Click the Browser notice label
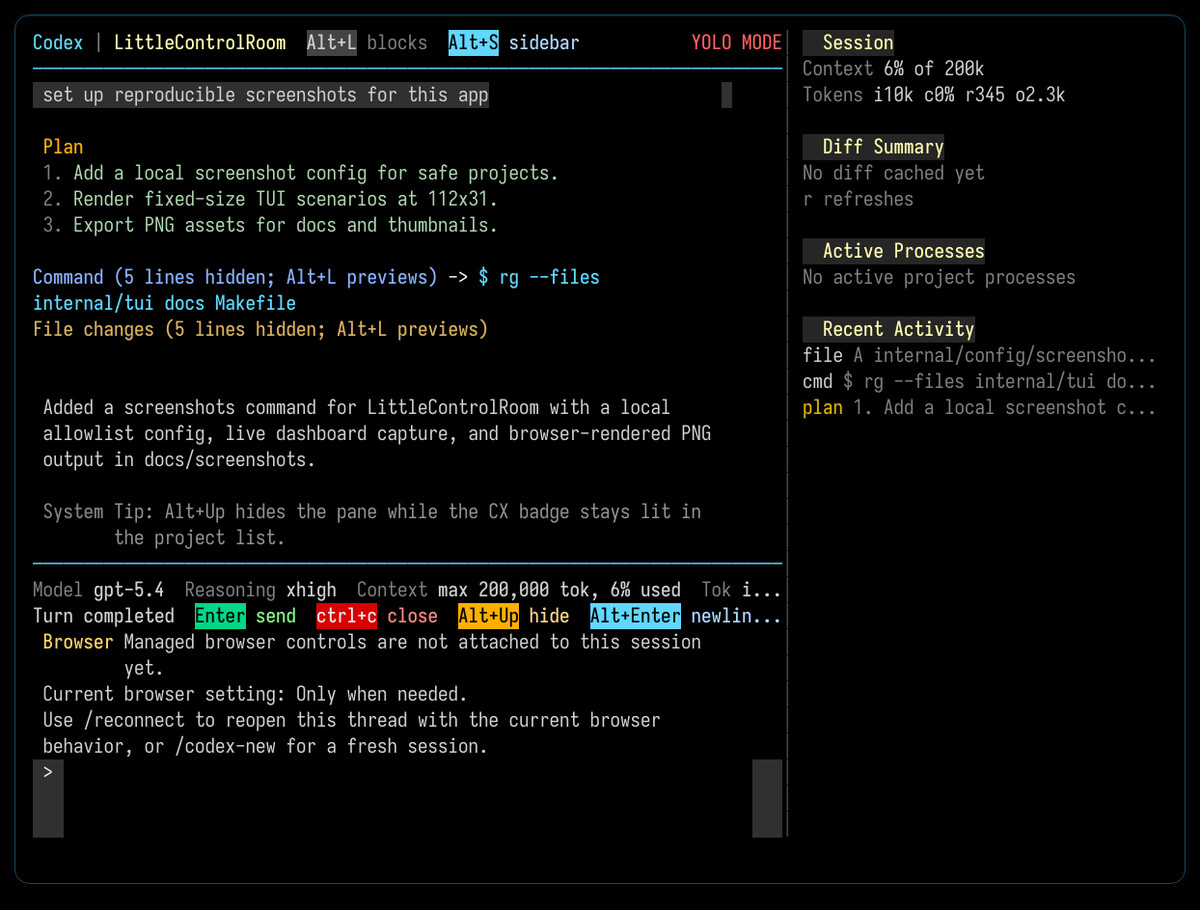The height and width of the screenshot is (910, 1200). coord(78,641)
